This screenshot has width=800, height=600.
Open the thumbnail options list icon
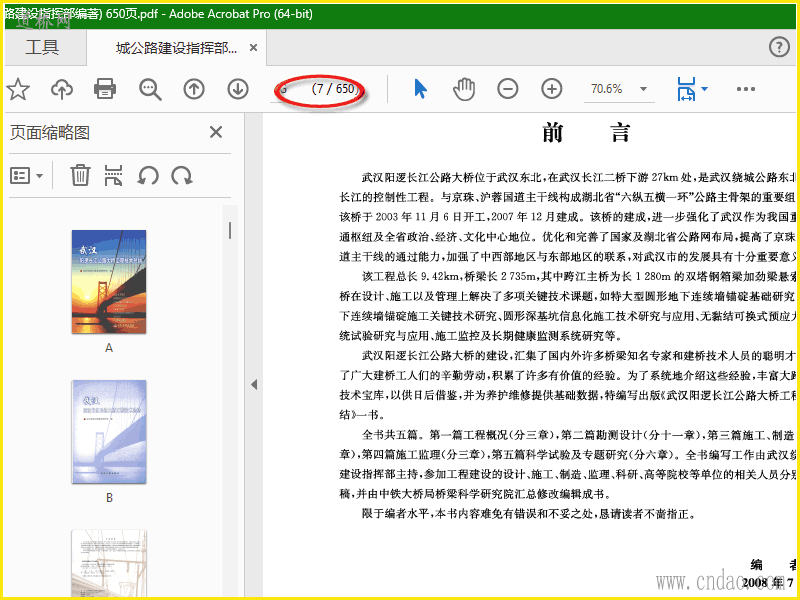tap(20, 176)
